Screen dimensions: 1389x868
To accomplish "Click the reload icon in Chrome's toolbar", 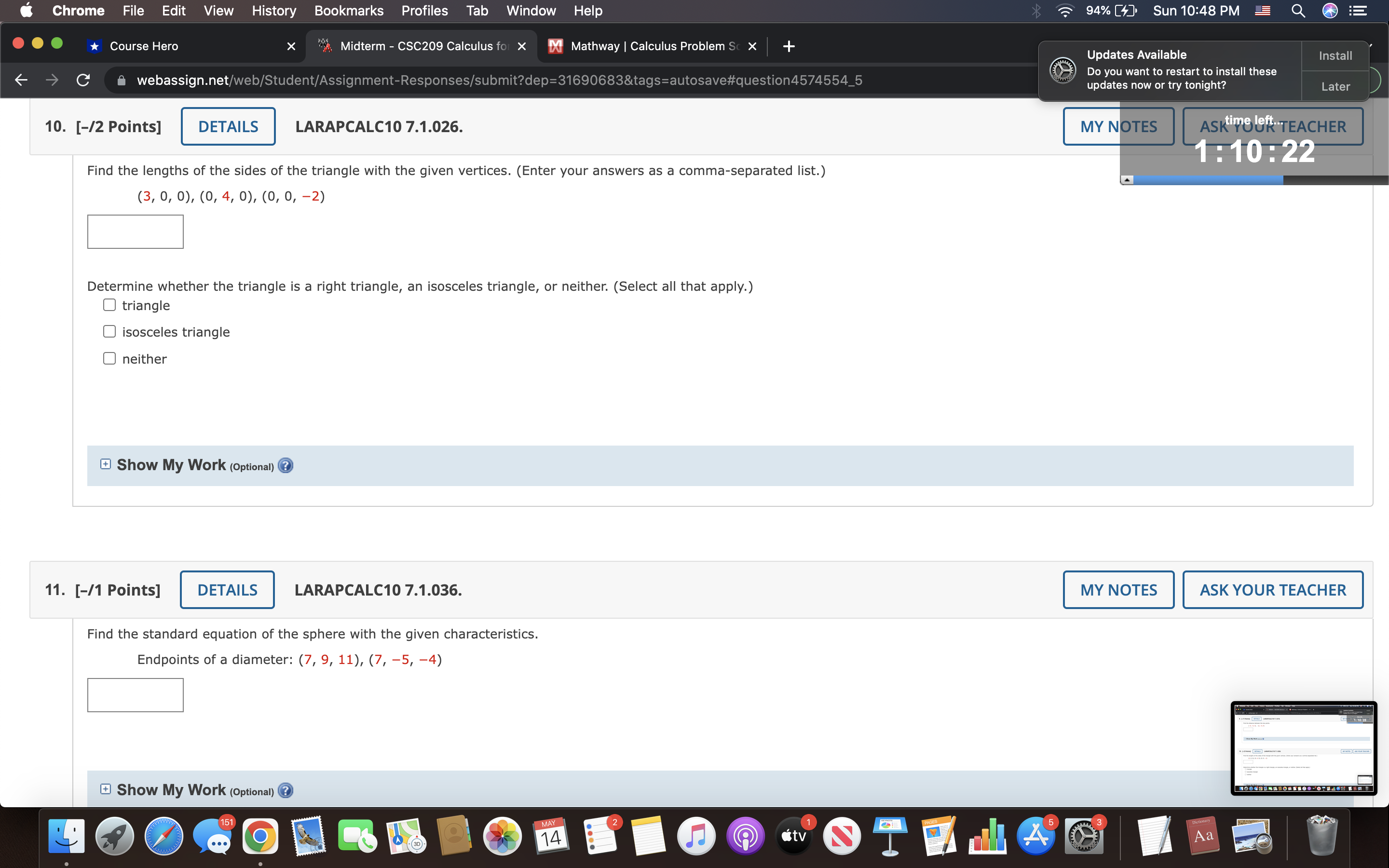I will (82, 80).
